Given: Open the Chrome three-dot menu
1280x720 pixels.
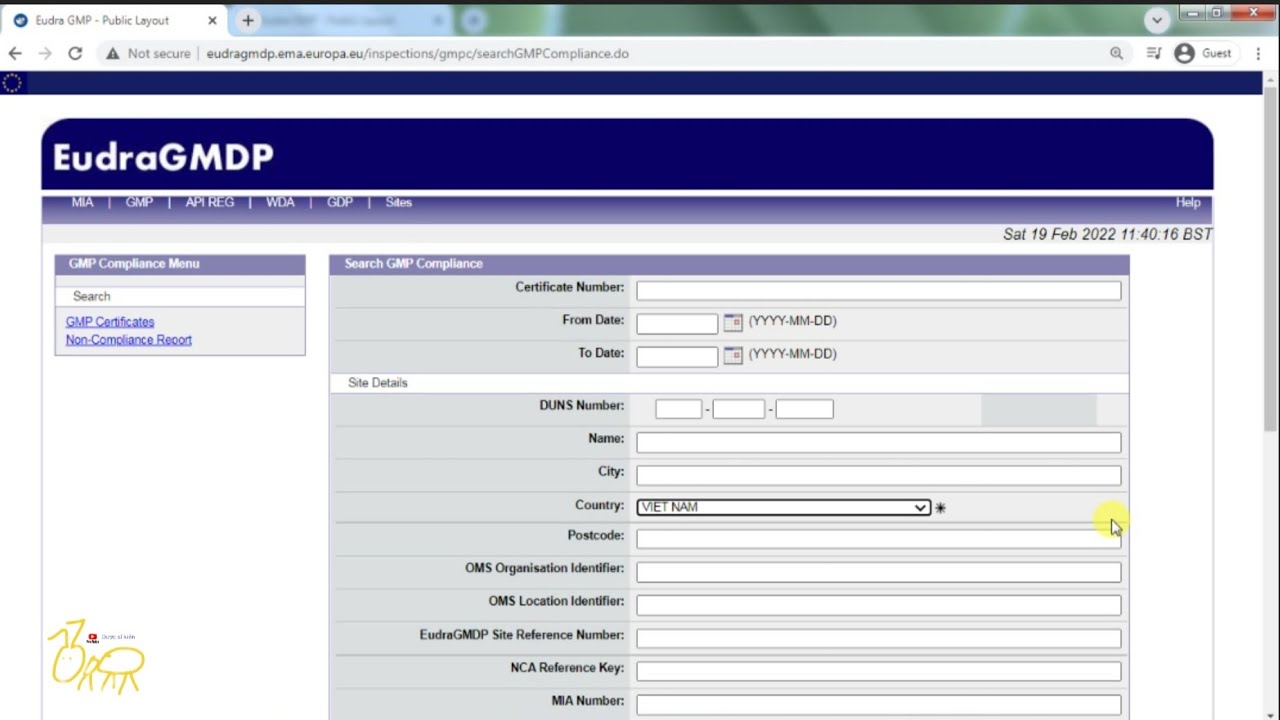Looking at the screenshot, I should click(1258, 53).
